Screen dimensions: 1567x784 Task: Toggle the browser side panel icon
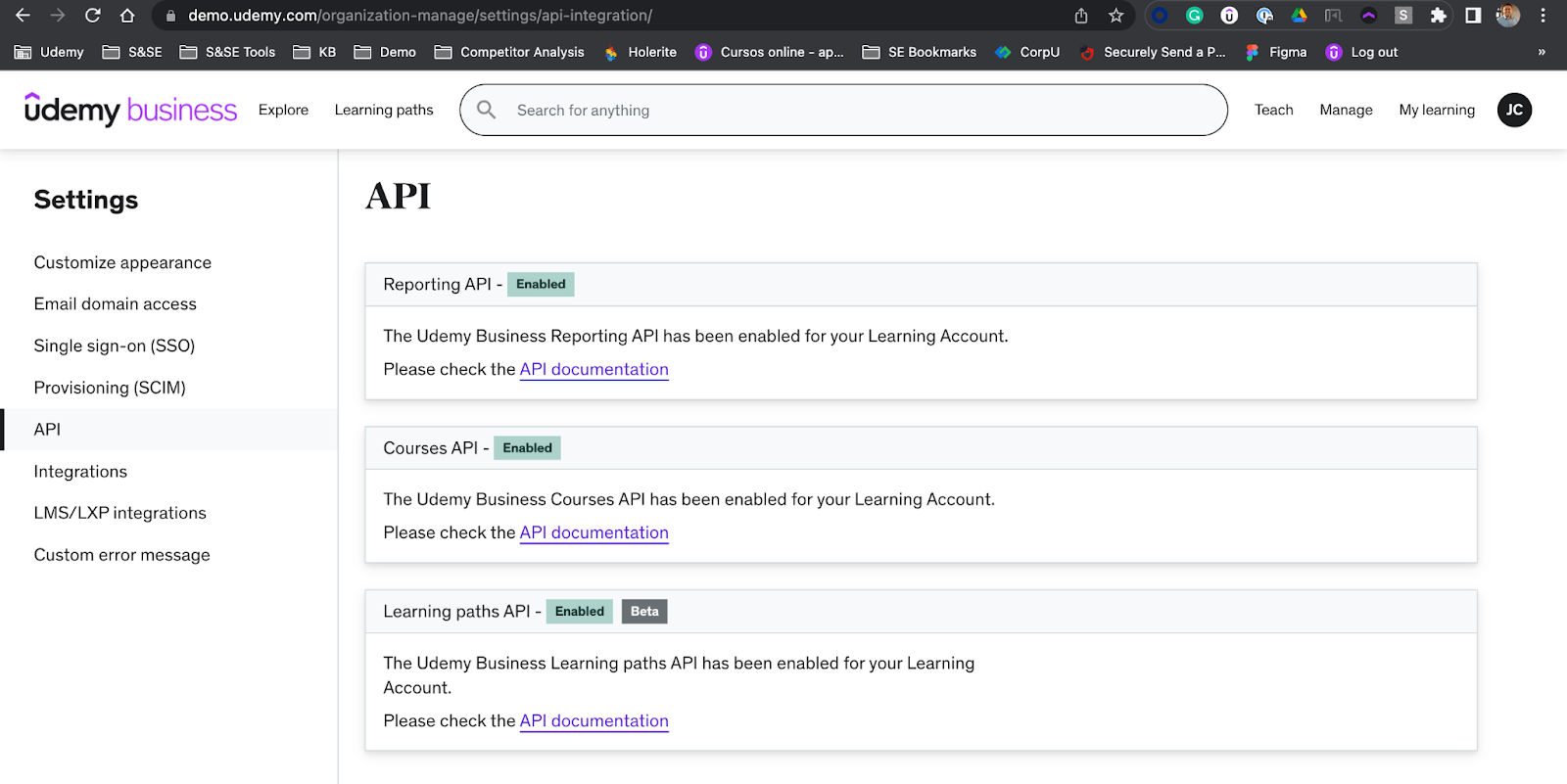tap(1473, 16)
